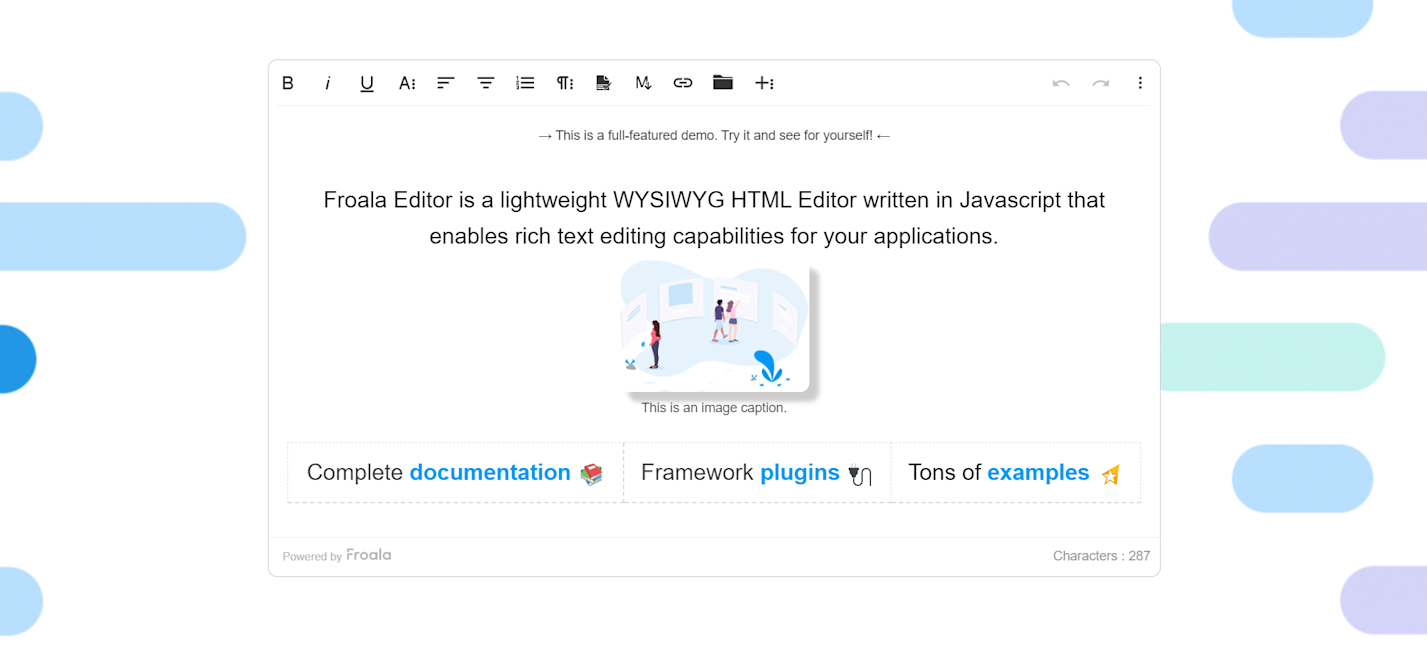Click the 'full-featured demo' line
The width and height of the screenshot is (1427, 650).
point(714,135)
